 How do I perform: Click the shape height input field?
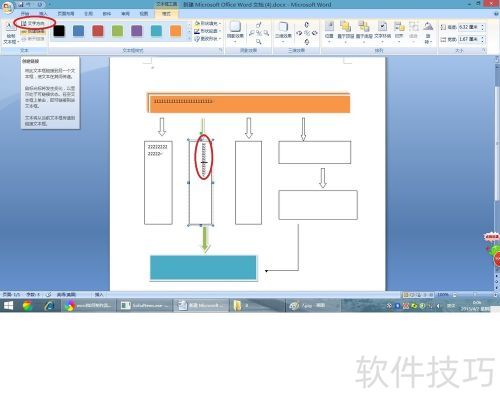coord(470,27)
